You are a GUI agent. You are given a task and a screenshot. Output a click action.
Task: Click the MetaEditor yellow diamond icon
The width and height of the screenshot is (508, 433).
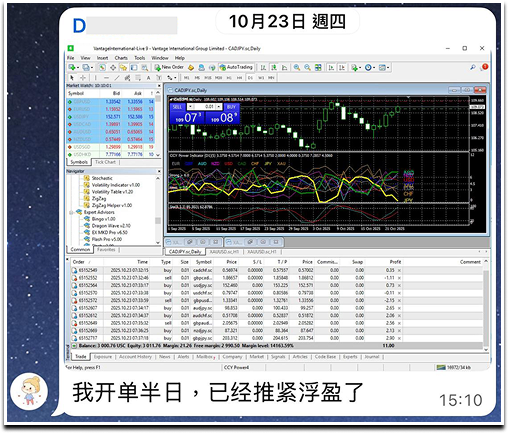[x=191, y=68]
